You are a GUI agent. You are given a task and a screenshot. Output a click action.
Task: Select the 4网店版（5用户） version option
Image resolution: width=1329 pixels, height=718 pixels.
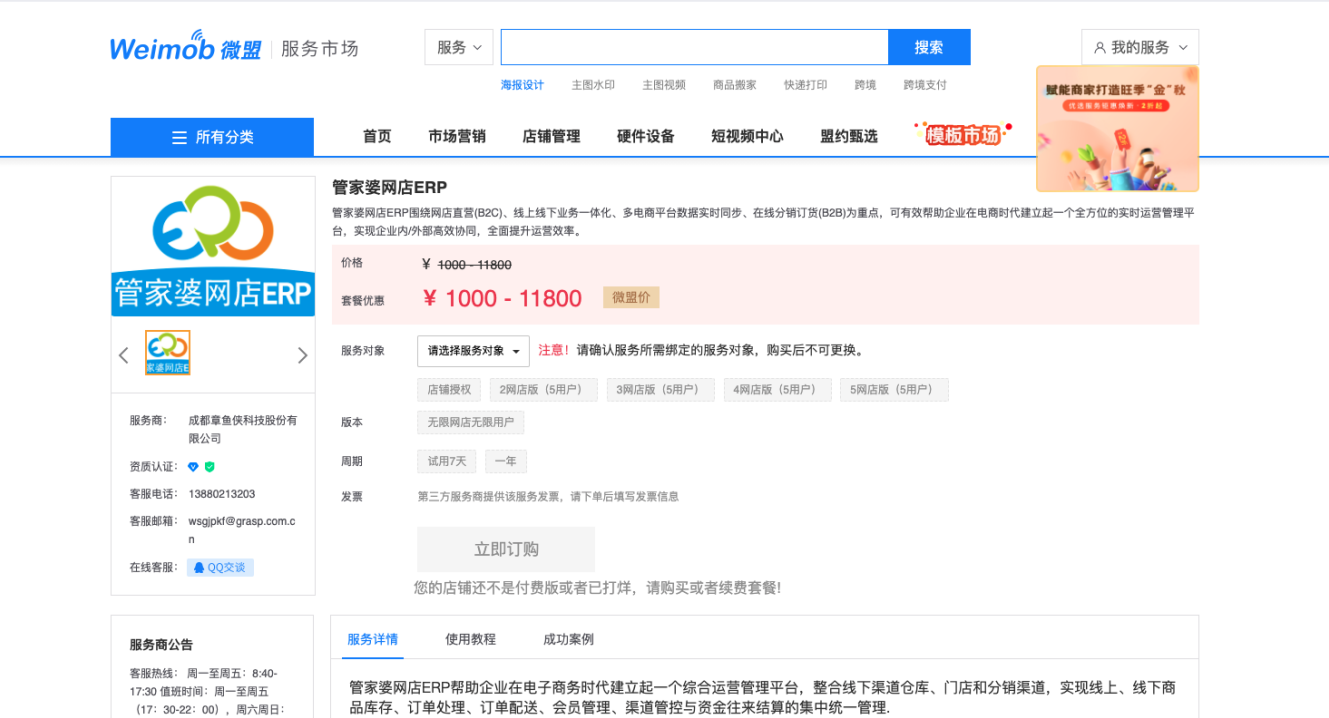[777, 390]
